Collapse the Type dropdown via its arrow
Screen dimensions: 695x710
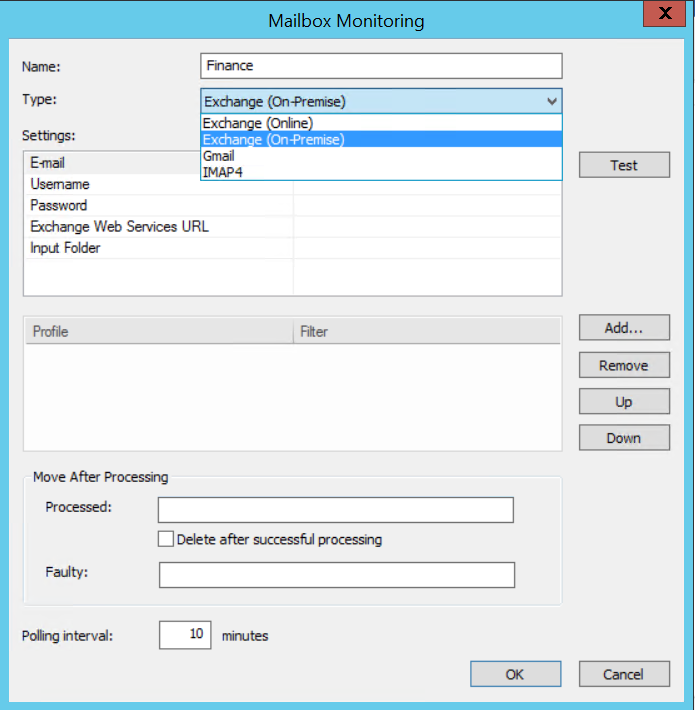551,101
